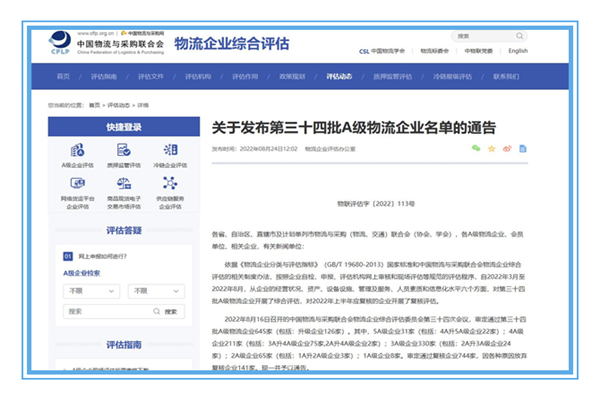Share article via WeChat icon
This screenshot has height=400, width=600.
tap(476, 149)
